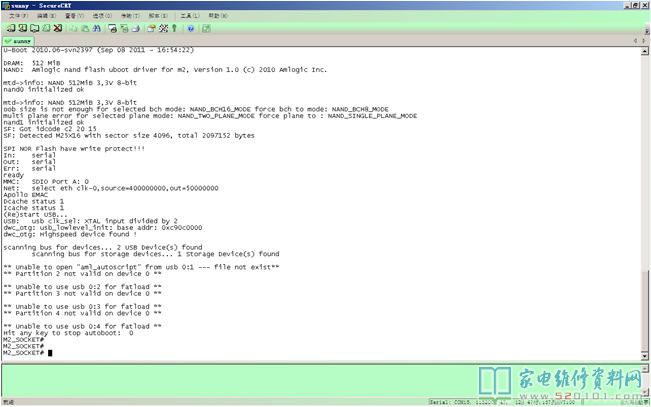The height and width of the screenshot is (407, 651).
Task: Click the tab bar left arrow
Action: pos(636,41)
